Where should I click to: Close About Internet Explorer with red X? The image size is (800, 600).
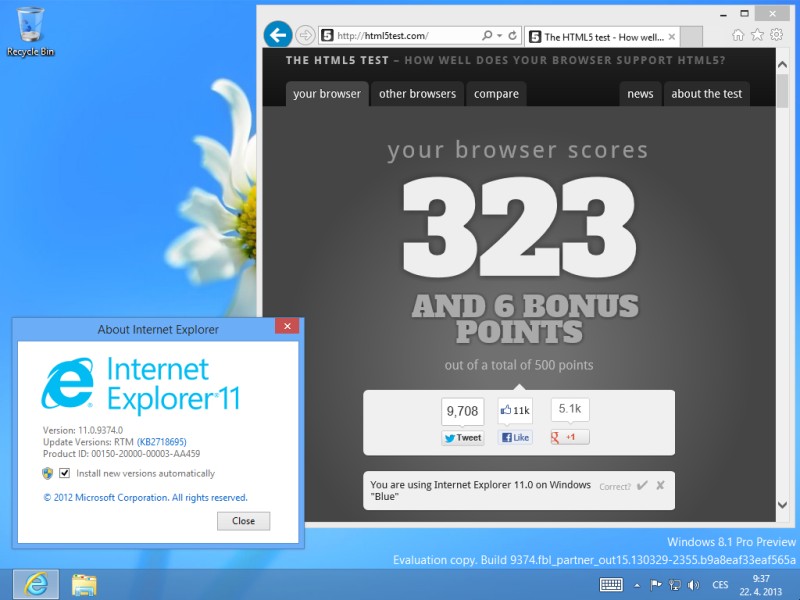[287, 326]
